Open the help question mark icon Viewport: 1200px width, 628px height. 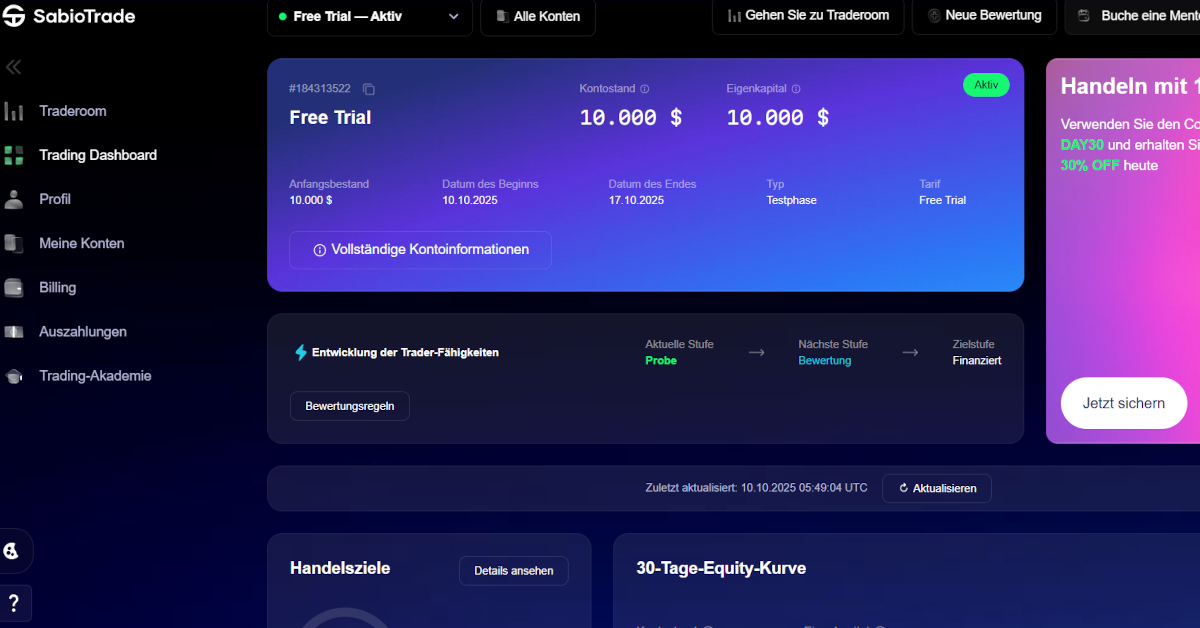click(x=14, y=603)
